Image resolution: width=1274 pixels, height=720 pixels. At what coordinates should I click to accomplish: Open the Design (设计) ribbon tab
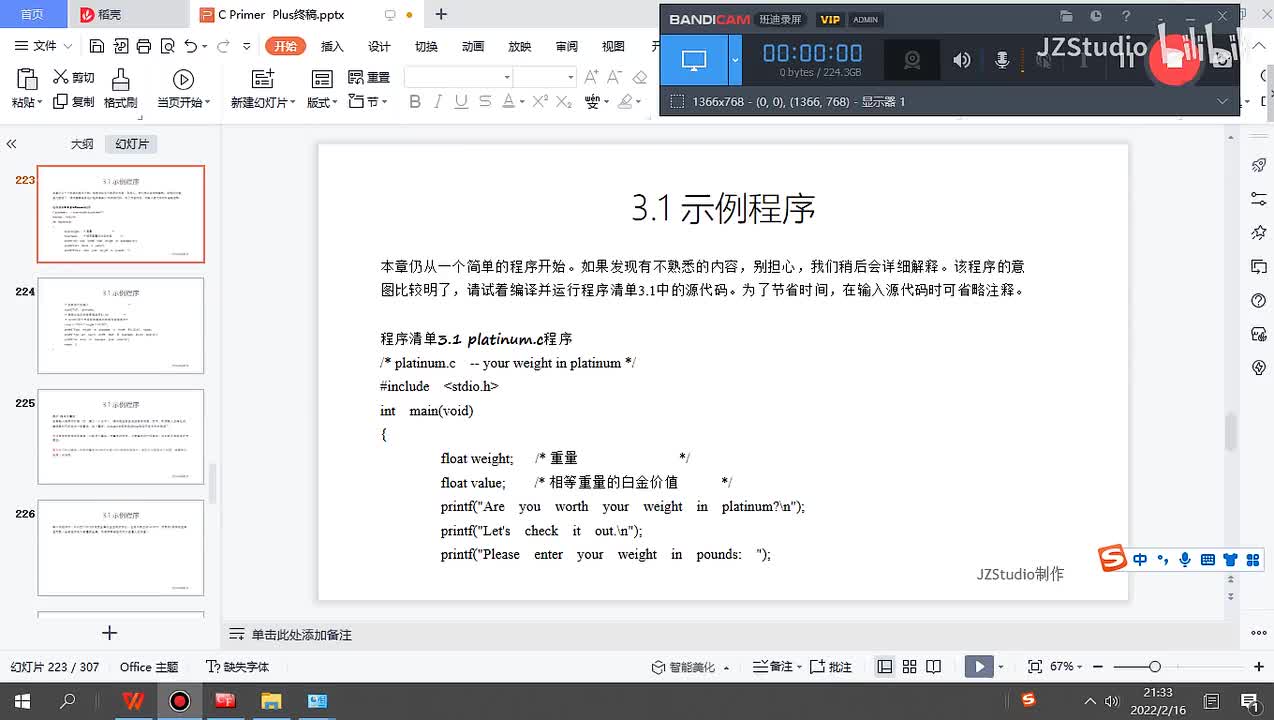[379, 46]
